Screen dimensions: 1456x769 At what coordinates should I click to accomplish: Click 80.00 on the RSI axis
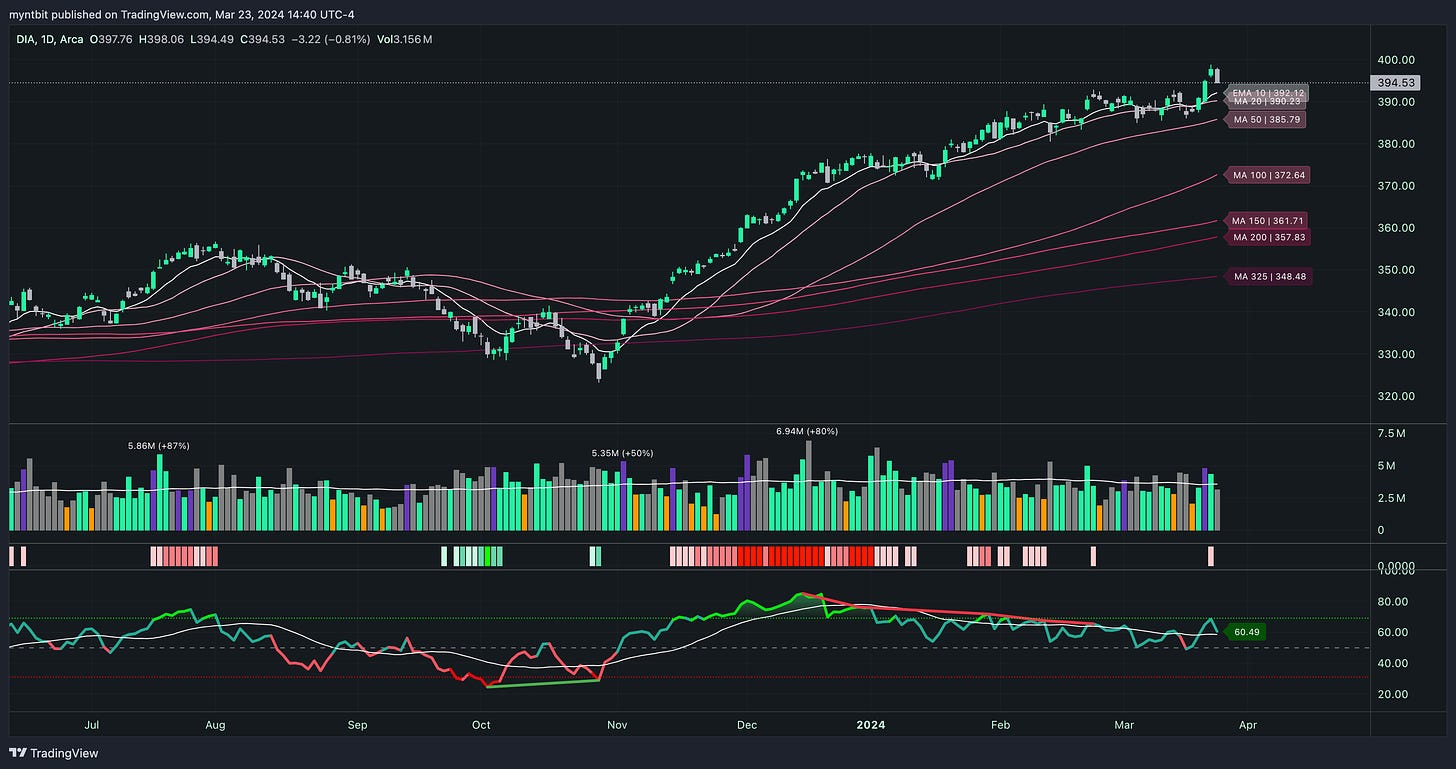pos(1393,602)
